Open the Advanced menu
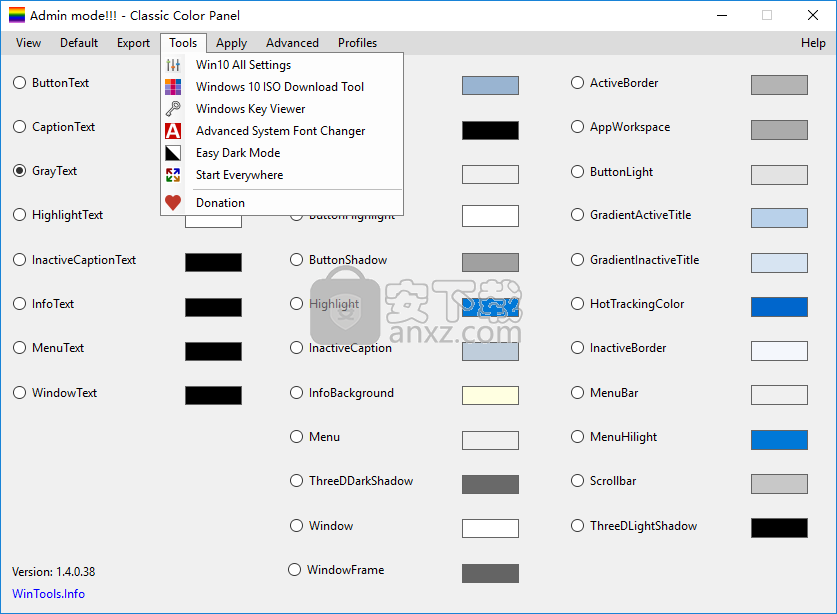The width and height of the screenshot is (837, 614). 293,43
